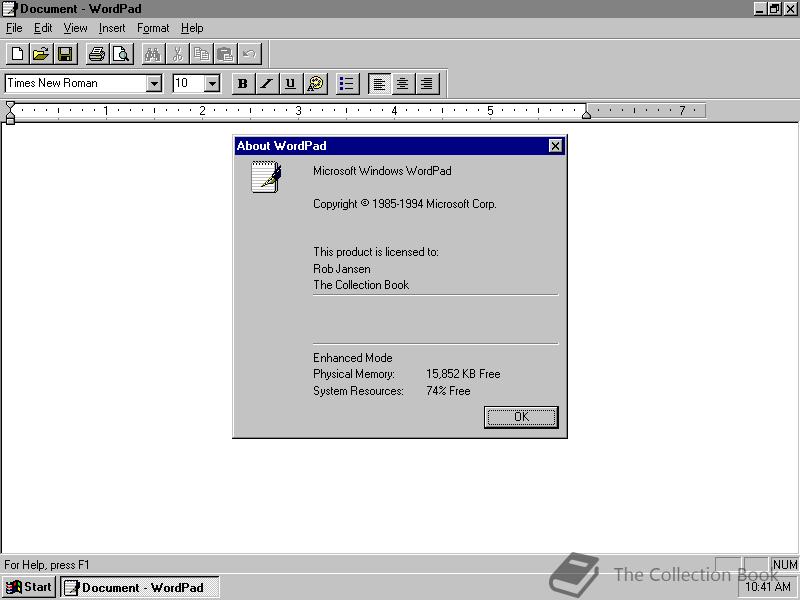
Task: Open the Format menu
Action: pos(153,28)
